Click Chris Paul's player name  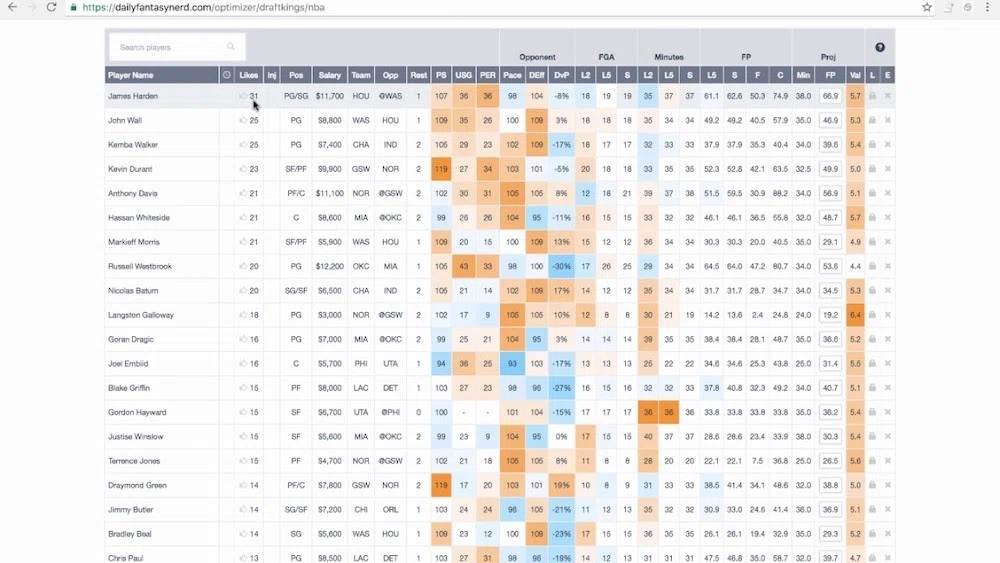(126, 558)
